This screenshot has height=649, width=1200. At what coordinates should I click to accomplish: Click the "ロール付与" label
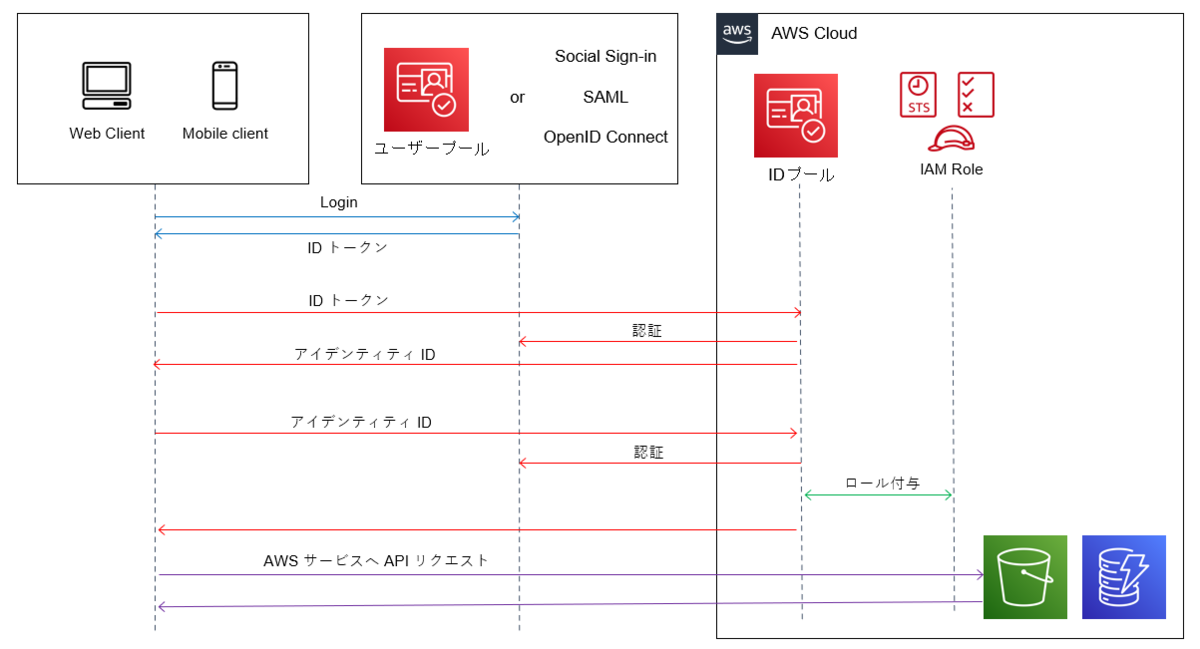click(x=883, y=483)
